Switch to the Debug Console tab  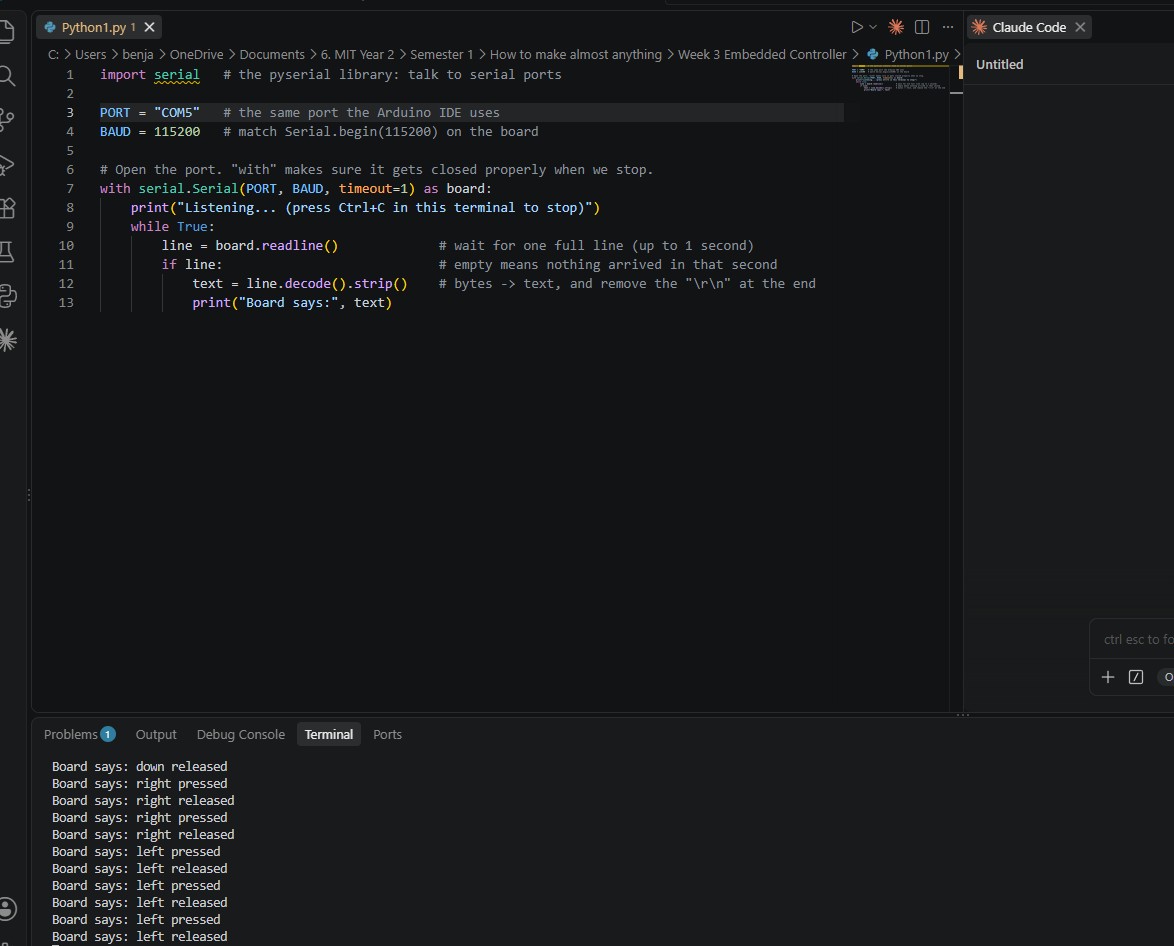240,734
